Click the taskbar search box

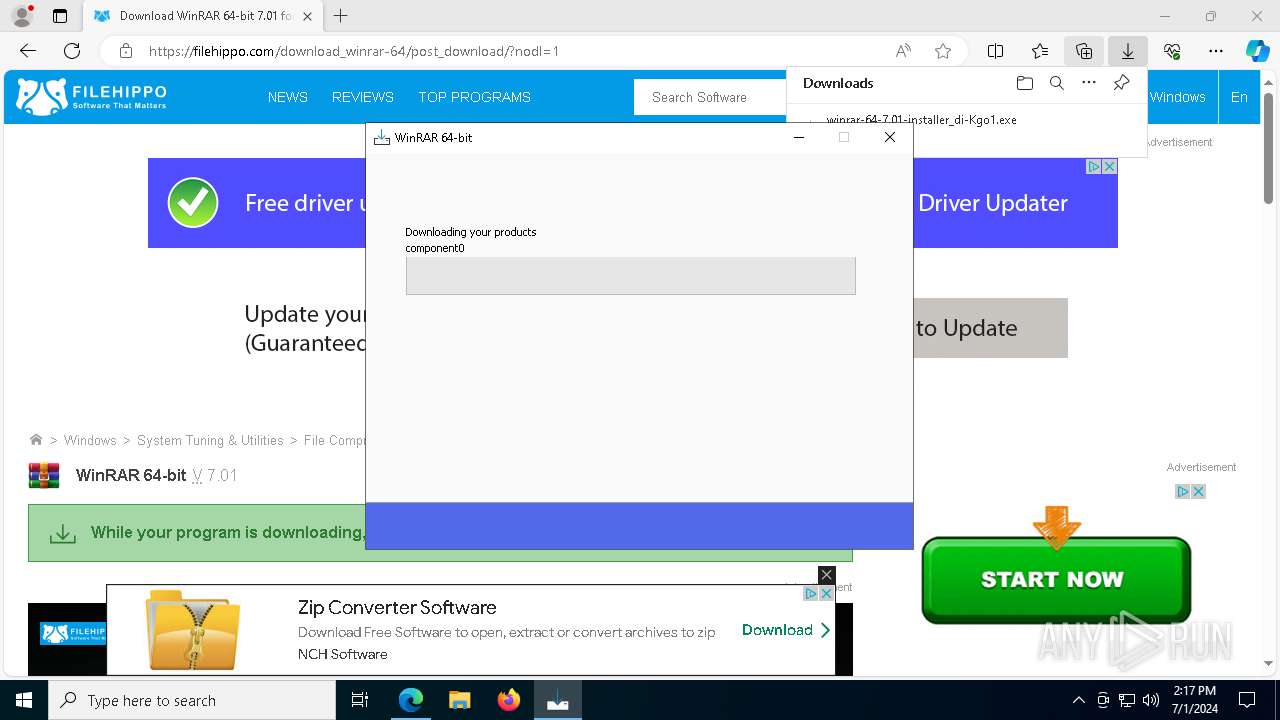pos(192,700)
